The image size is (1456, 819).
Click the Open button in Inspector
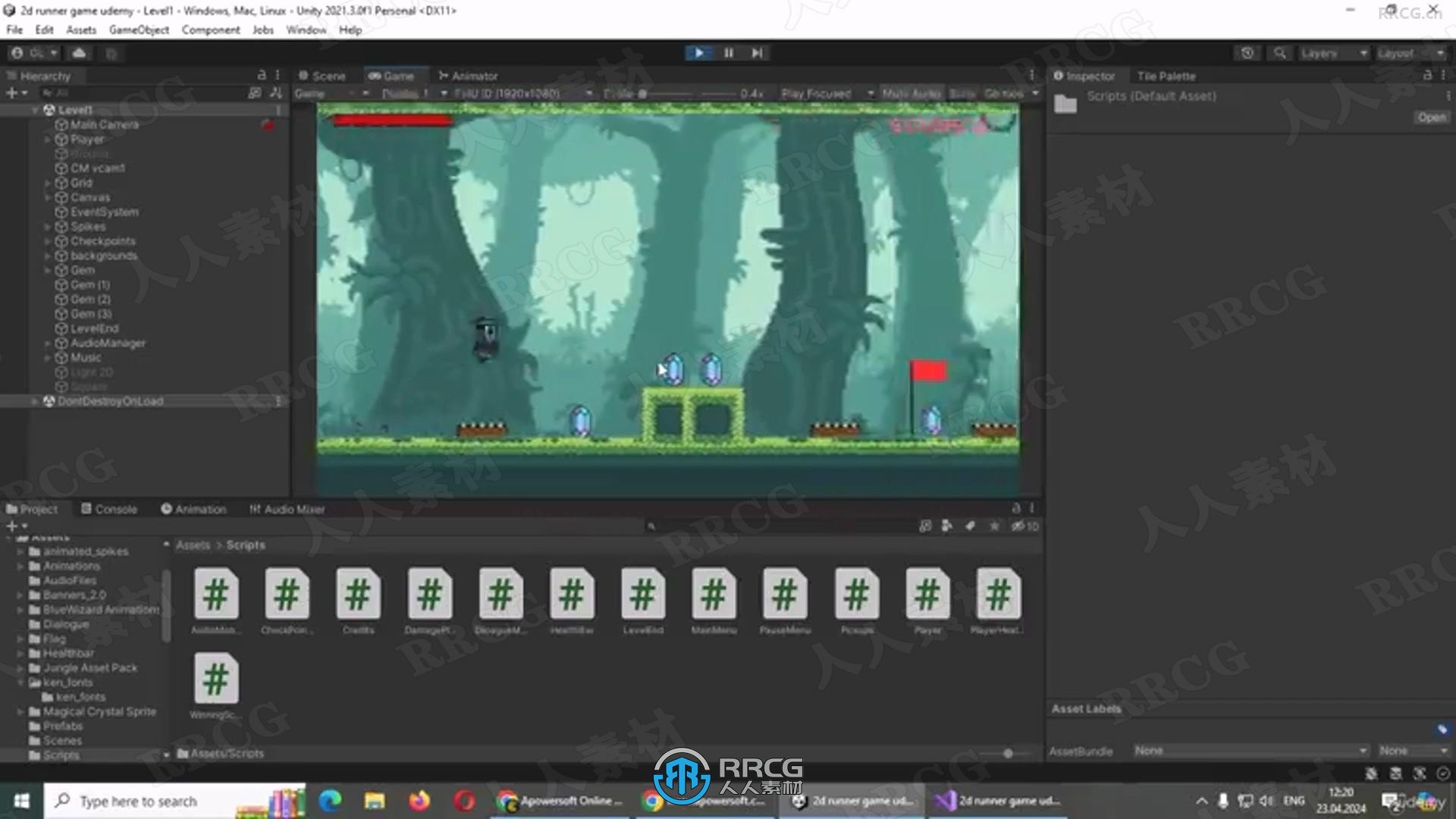1431,118
